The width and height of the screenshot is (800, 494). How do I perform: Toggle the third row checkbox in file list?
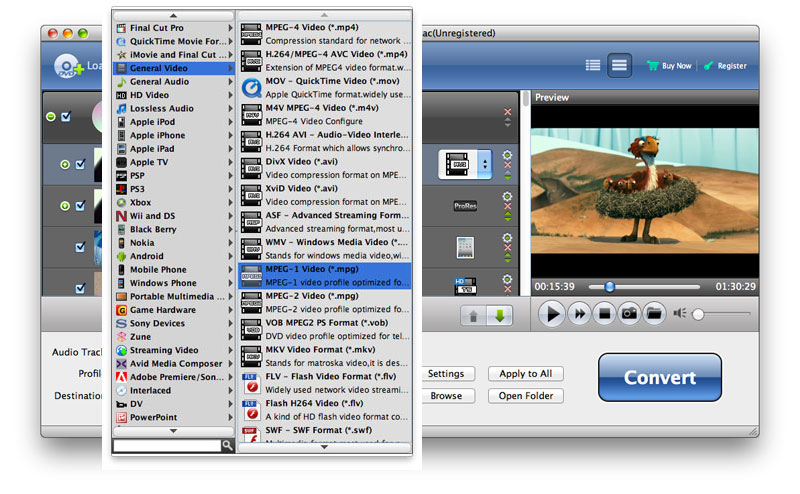click(x=80, y=206)
